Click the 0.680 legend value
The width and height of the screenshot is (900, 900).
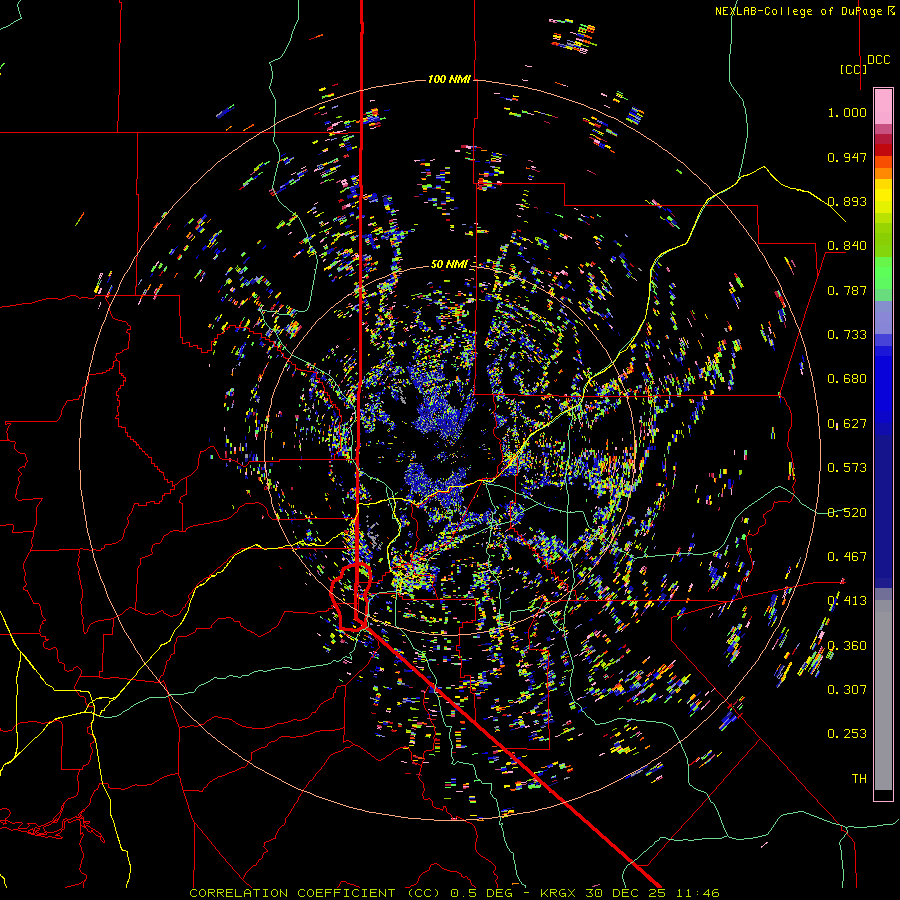(x=847, y=379)
